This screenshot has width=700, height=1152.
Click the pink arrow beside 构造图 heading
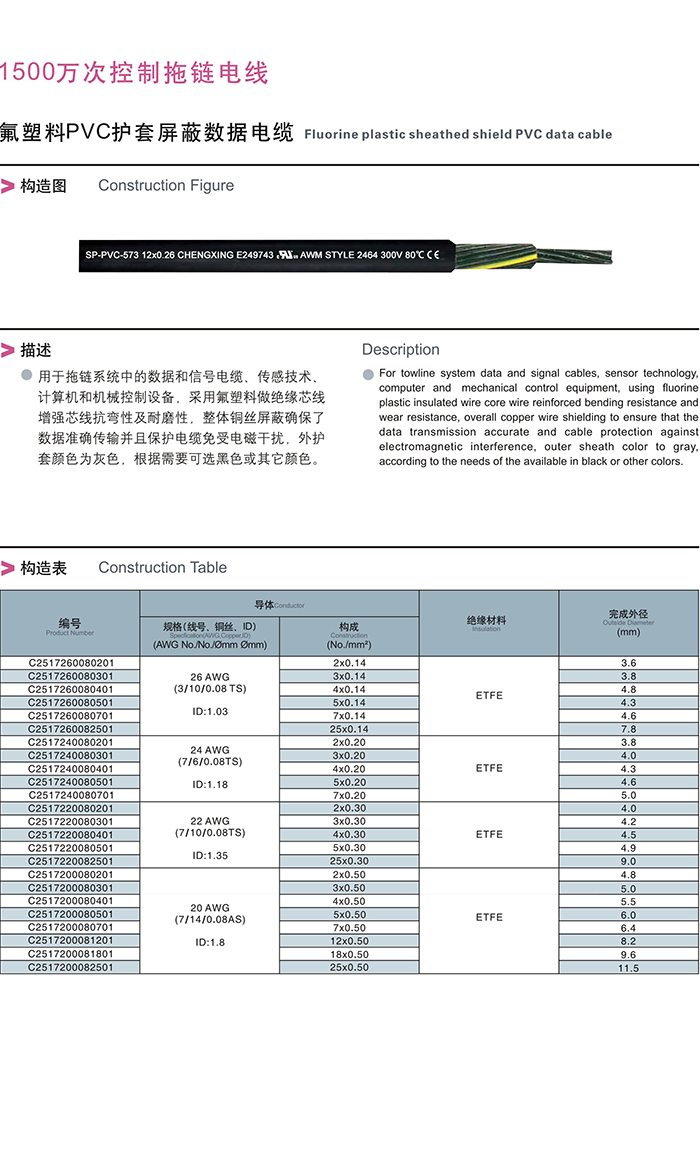8,186
